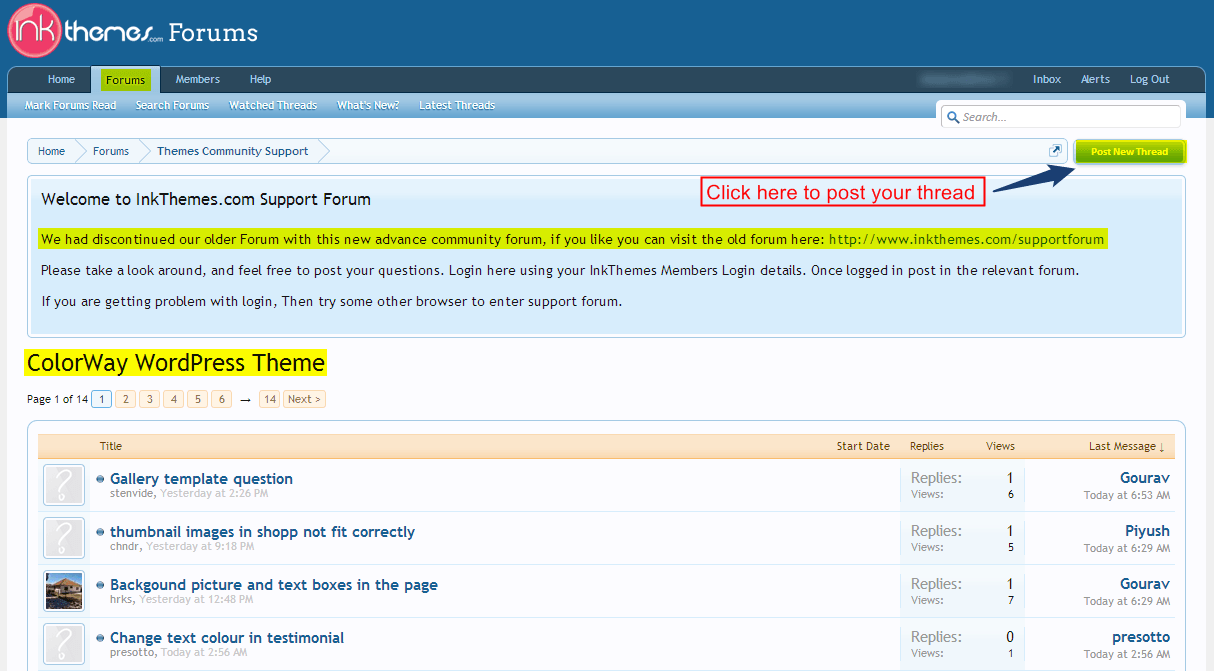Open the Home tab in navigation
This screenshot has height=671, width=1214.
tap(61, 79)
